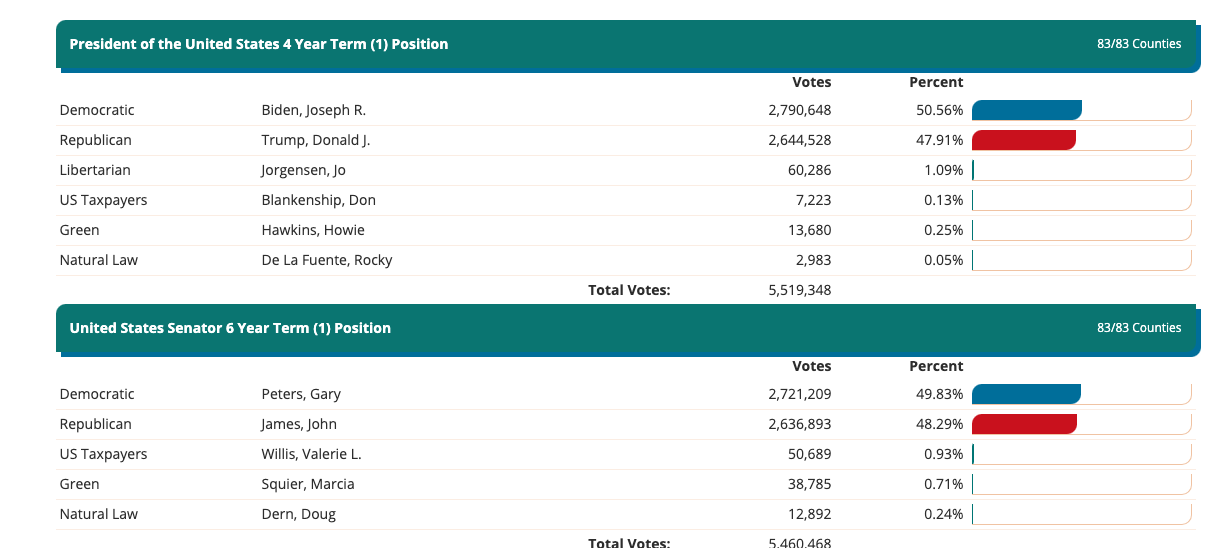The height and width of the screenshot is (548, 1227).
Task: Select the Peters, Gary candidate name
Action: tap(301, 394)
